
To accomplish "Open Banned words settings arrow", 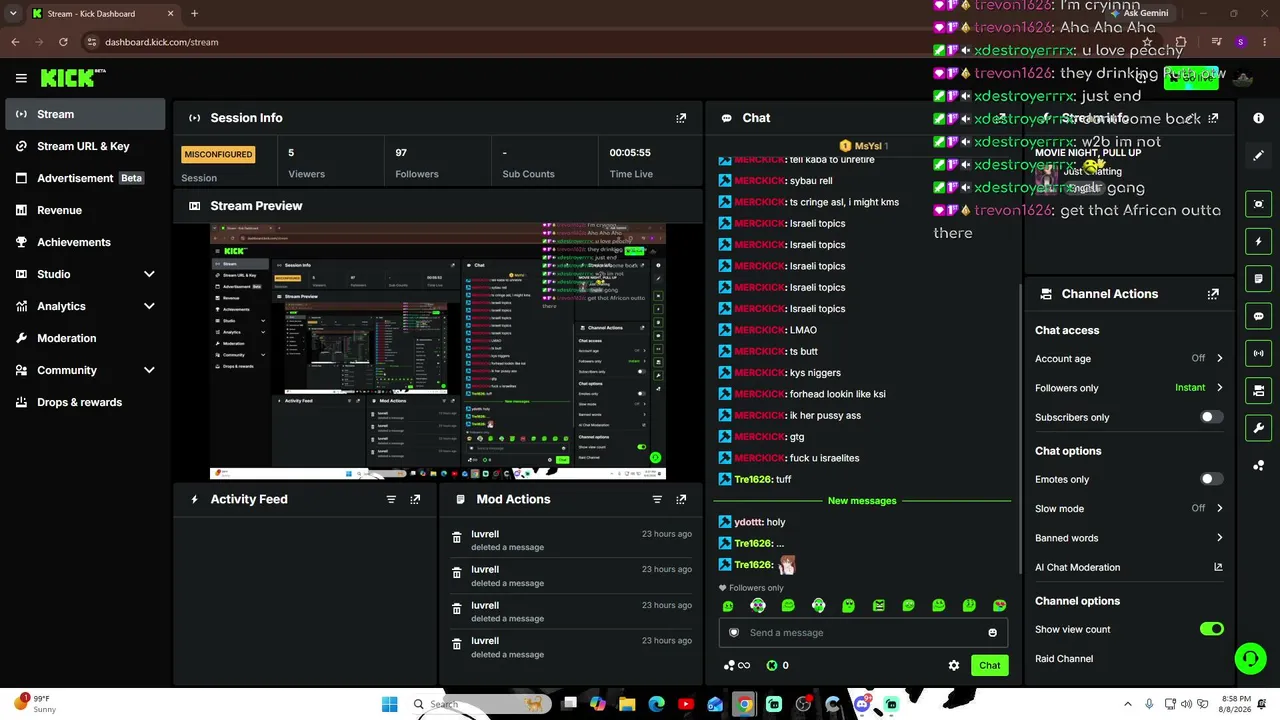I will [x=1219, y=538].
